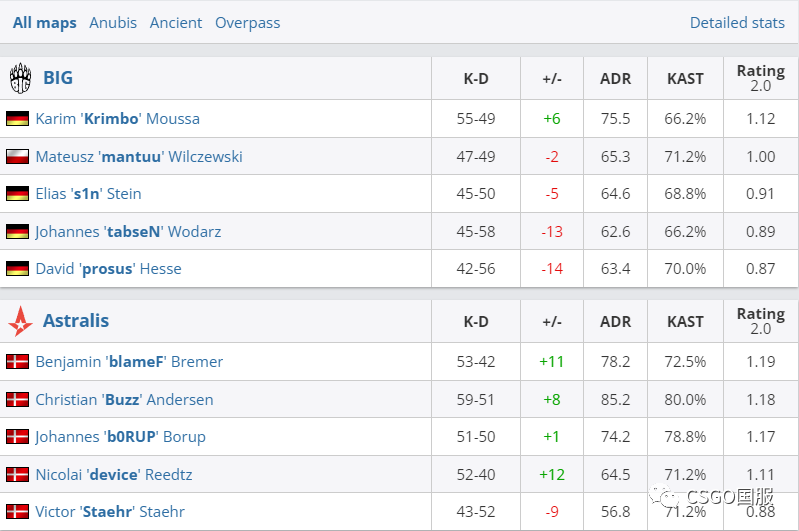Open the Astralis team name link

point(76,321)
